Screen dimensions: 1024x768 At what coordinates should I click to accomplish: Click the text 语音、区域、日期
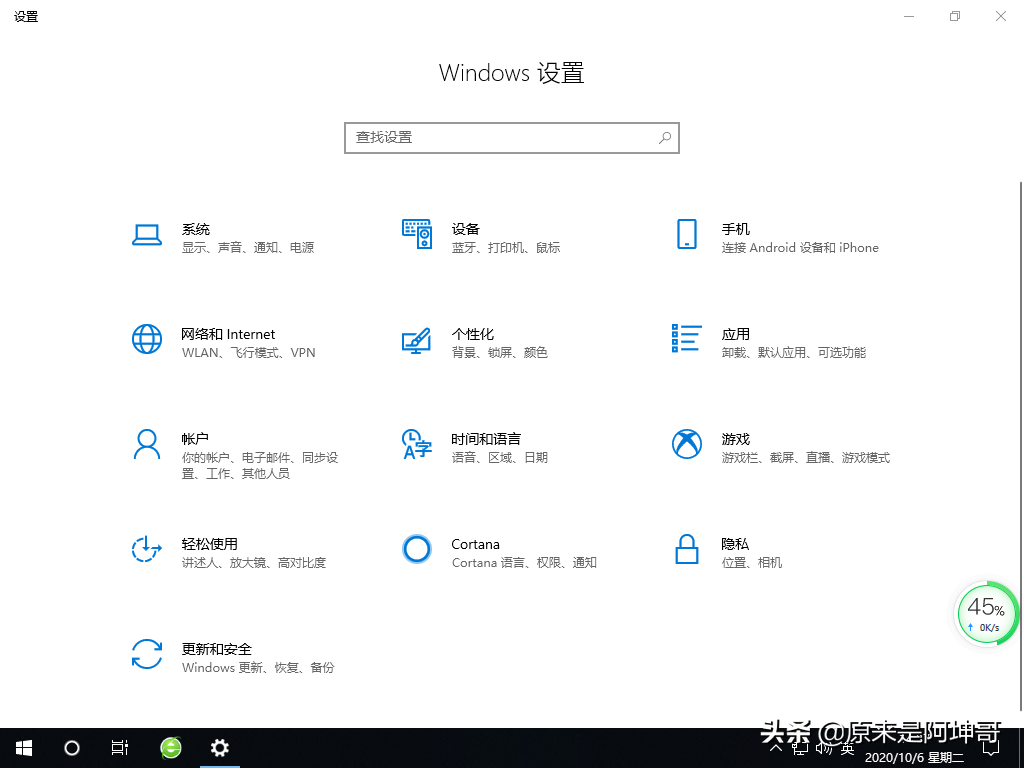(500, 458)
